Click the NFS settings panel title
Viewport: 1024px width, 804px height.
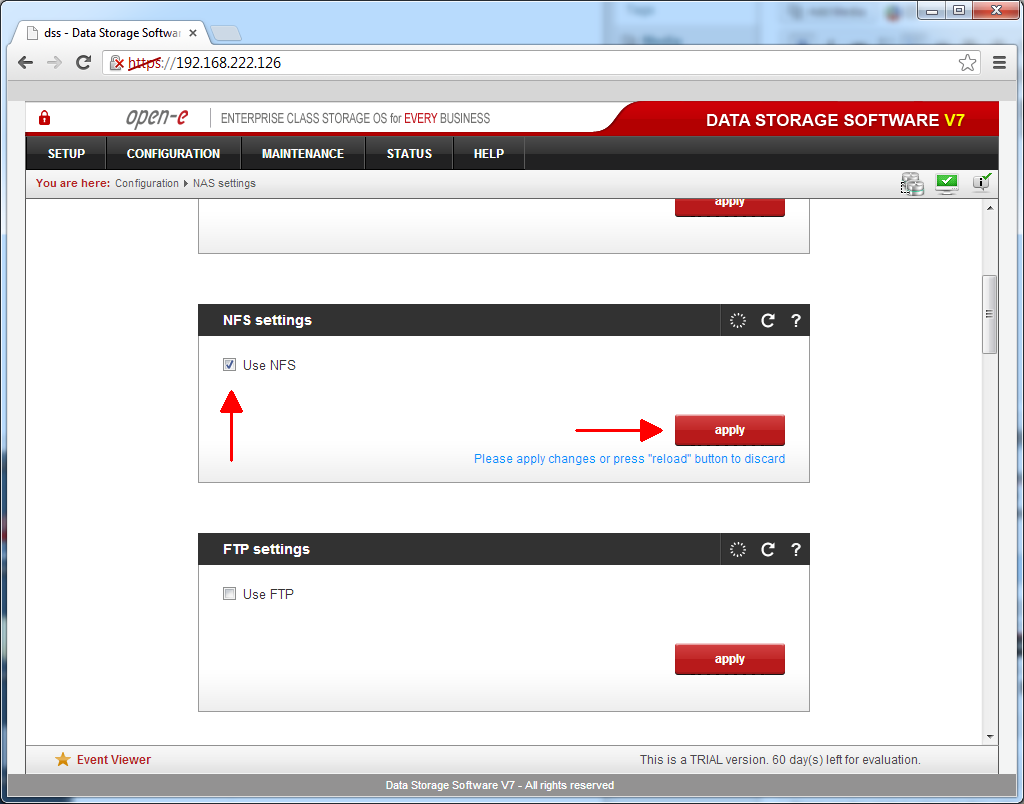coord(267,321)
